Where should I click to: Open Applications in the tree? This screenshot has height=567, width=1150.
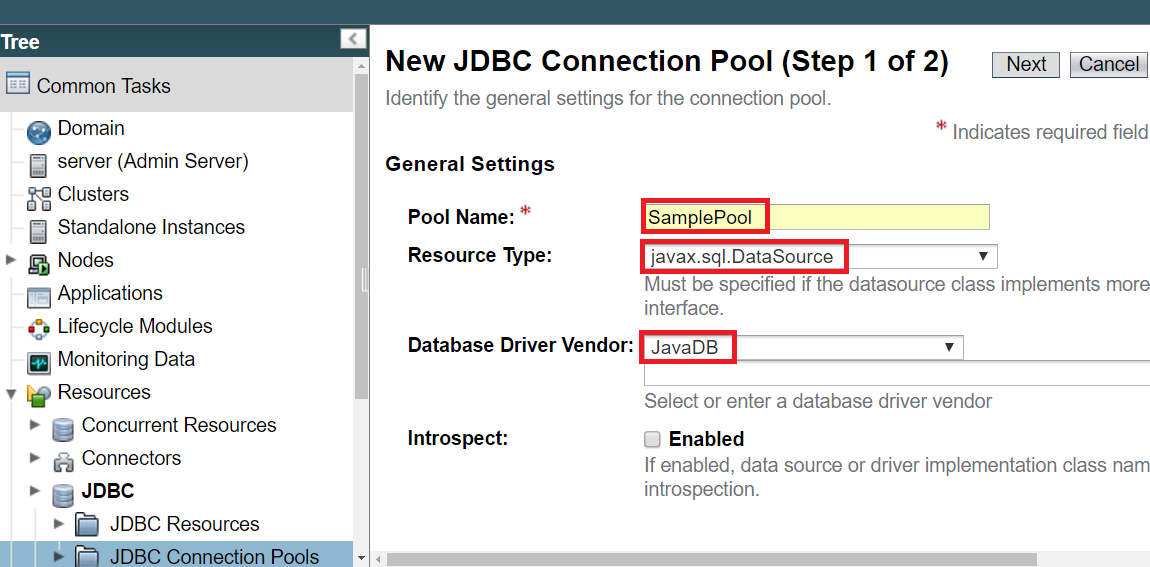(110, 293)
